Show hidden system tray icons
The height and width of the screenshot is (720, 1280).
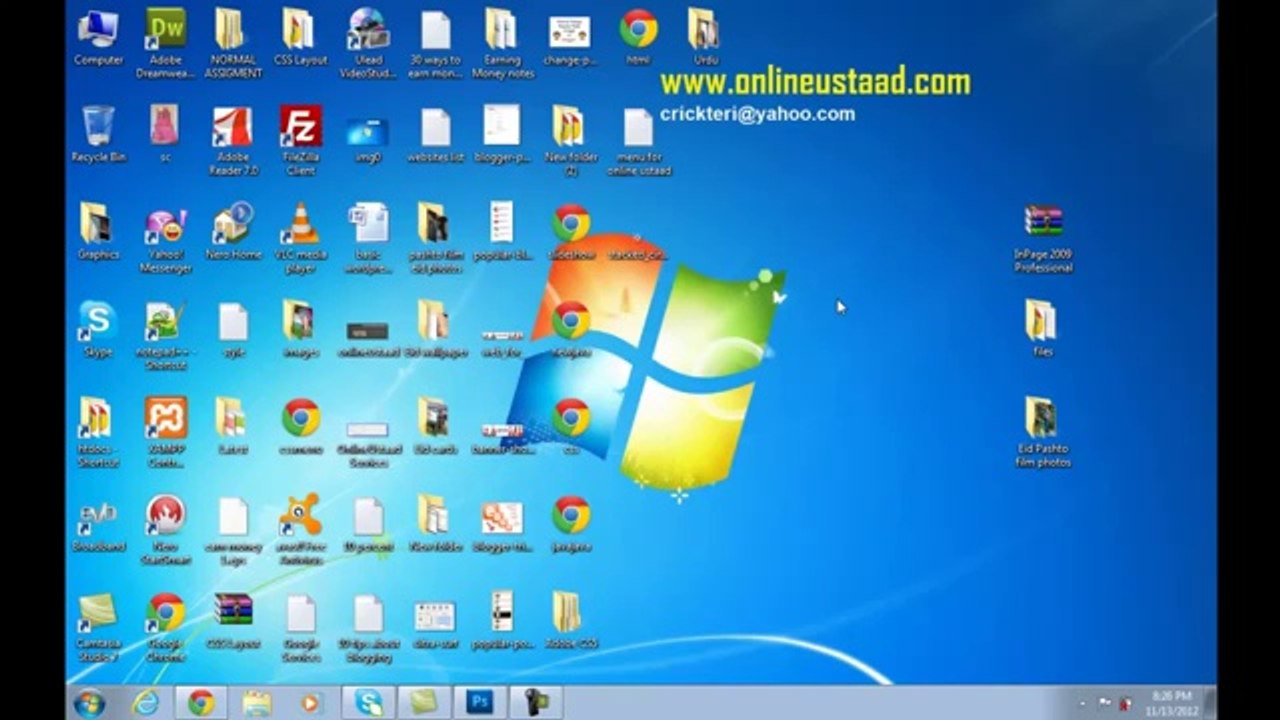click(x=1083, y=704)
